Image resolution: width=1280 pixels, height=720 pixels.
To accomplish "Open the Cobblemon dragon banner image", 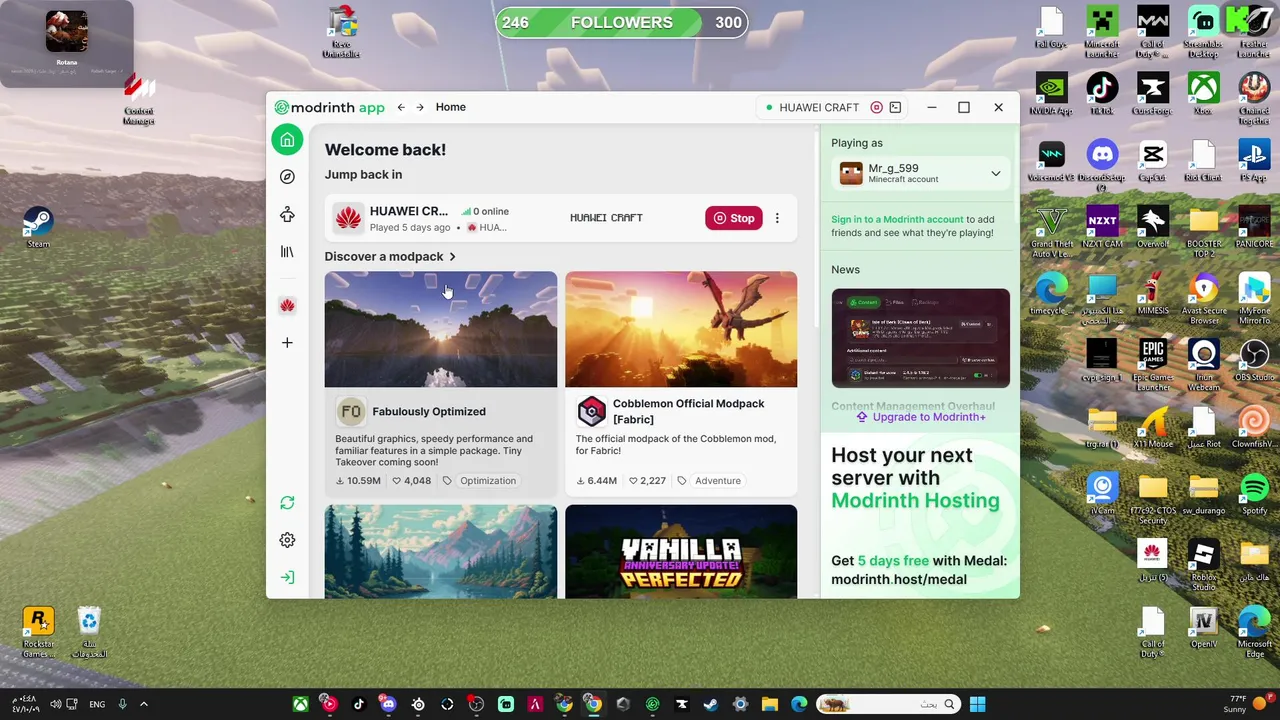I will [x=681, y=329].
